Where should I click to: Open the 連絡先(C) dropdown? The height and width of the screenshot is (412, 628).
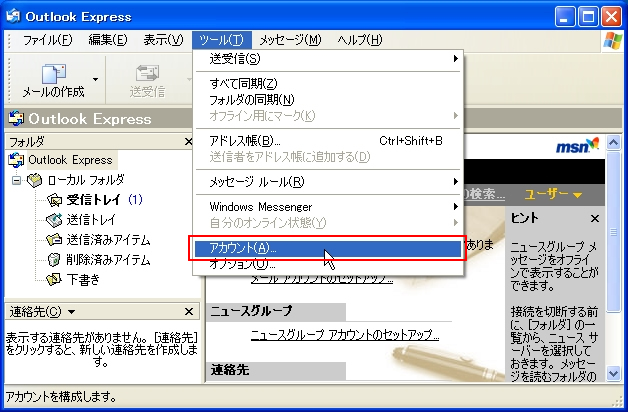pyautogui.click(x=72, y=312)
